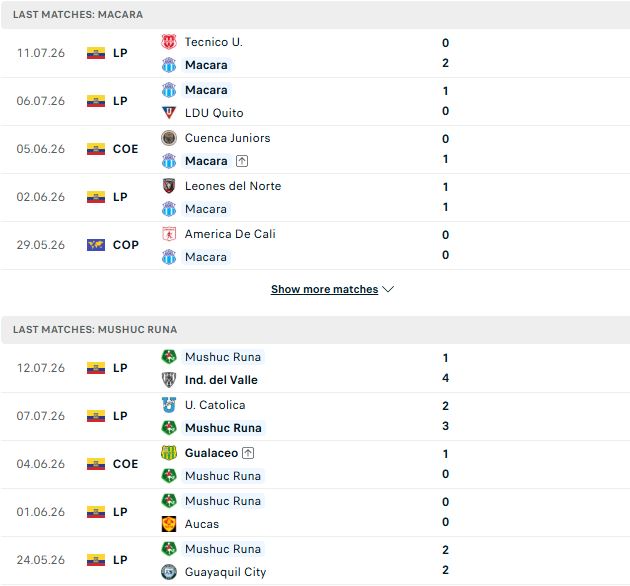Click the Leones del Norte crest
Screen dimensions: 630x586
point(169,186)
